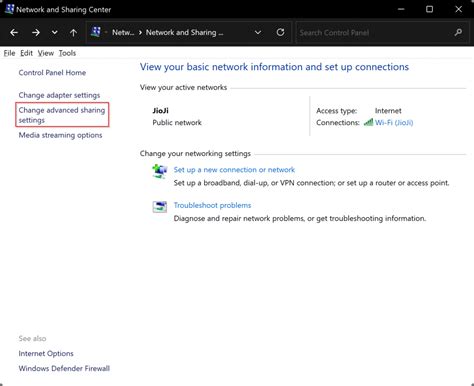Screen dimensions: 474x386
Task: Open Windows Defender Firewall link
Action: (x=64, y=368)
